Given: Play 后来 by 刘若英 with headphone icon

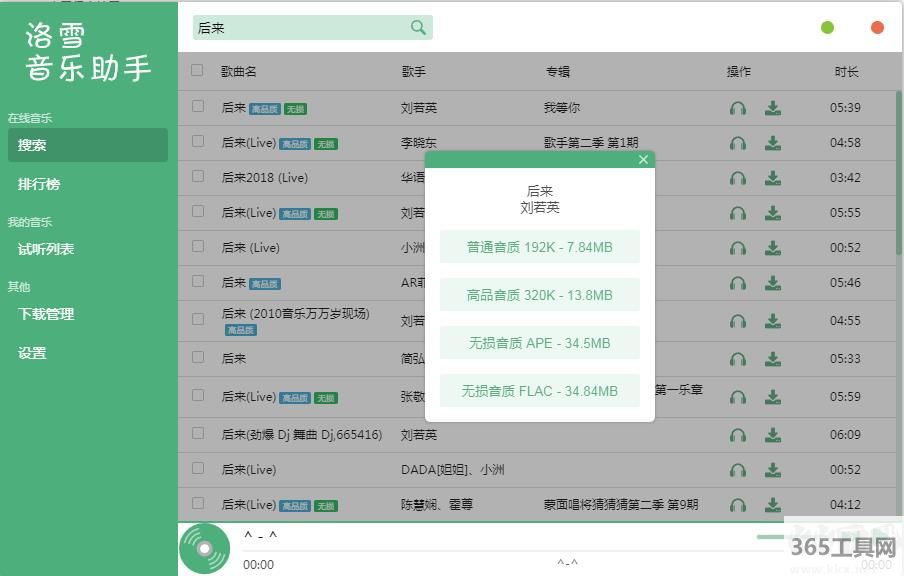Looking at the screenshot, I should [738, 108].
